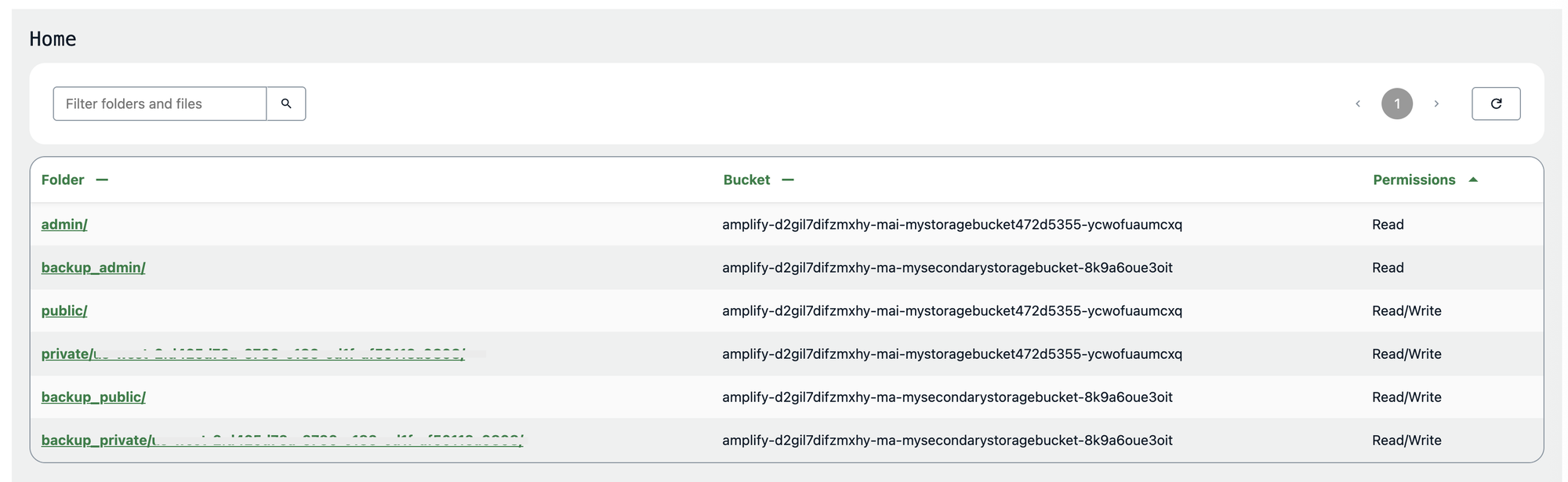Click Read/Write permission in backup_public/ row

point(1406,397)
